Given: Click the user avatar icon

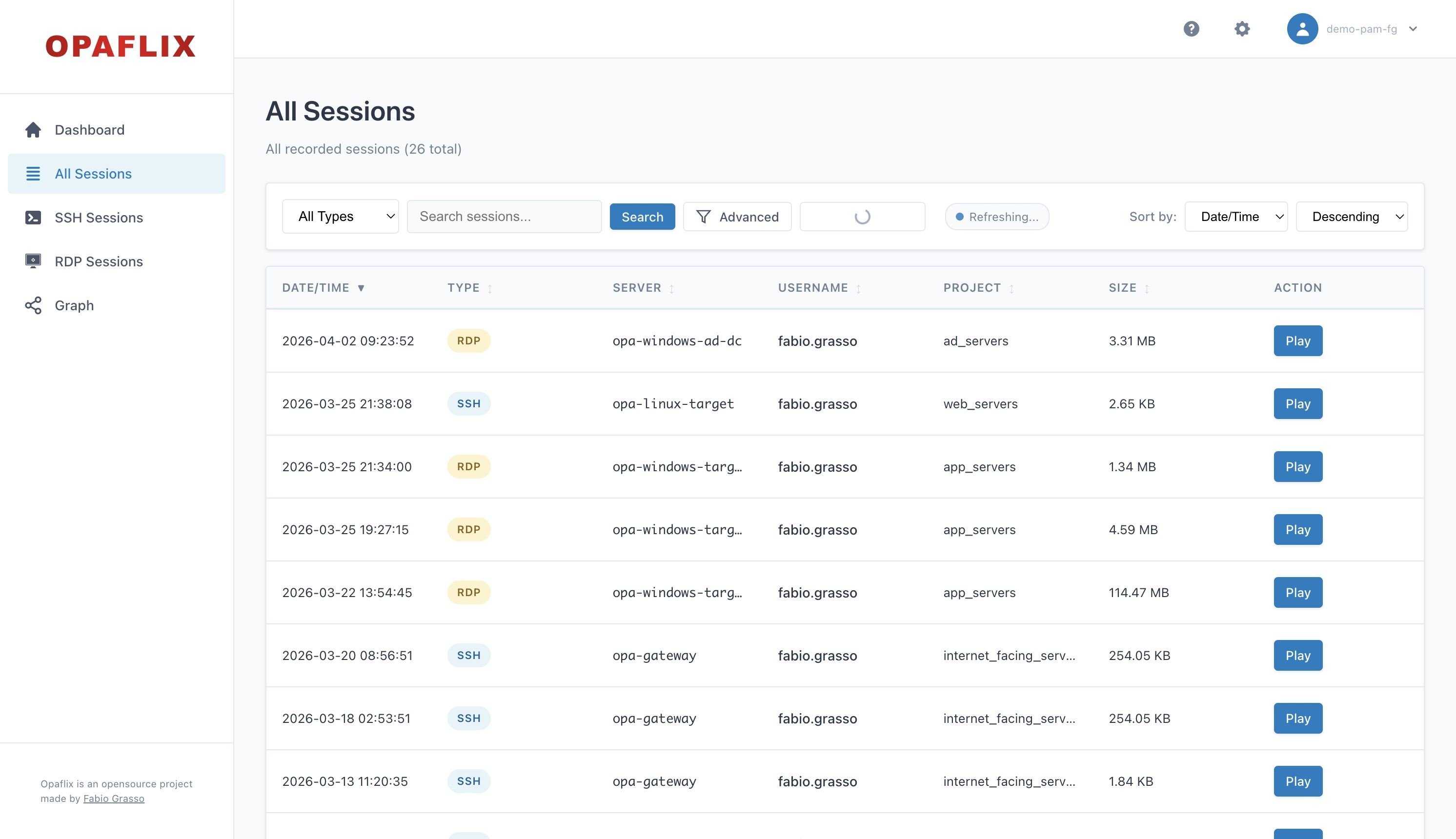Looking at the screenshot, I should (1302, 29).
